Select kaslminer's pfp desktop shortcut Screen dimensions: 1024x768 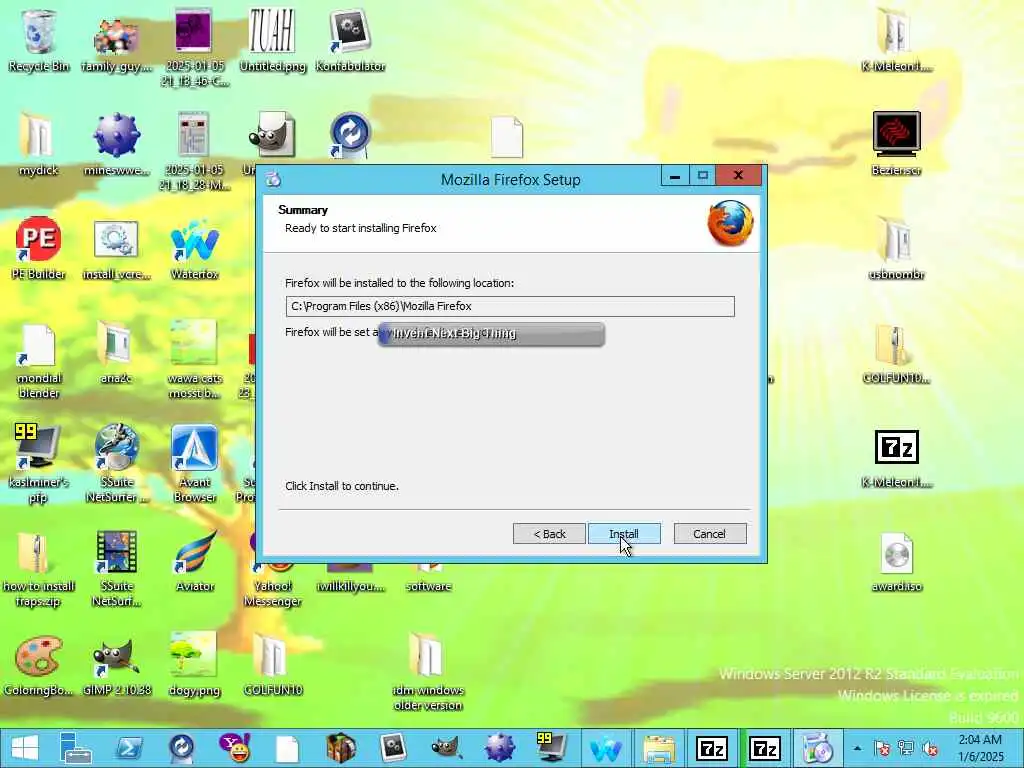[39, 464]
